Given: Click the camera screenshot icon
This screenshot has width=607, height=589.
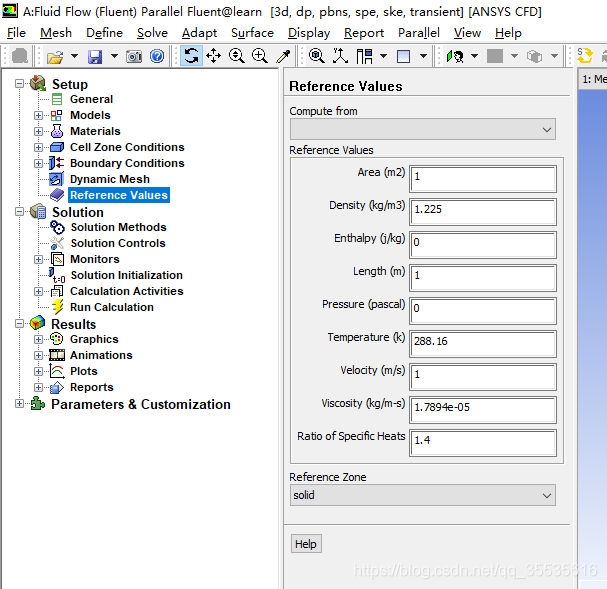Looking at the screenshot, I should coord(134,57).
